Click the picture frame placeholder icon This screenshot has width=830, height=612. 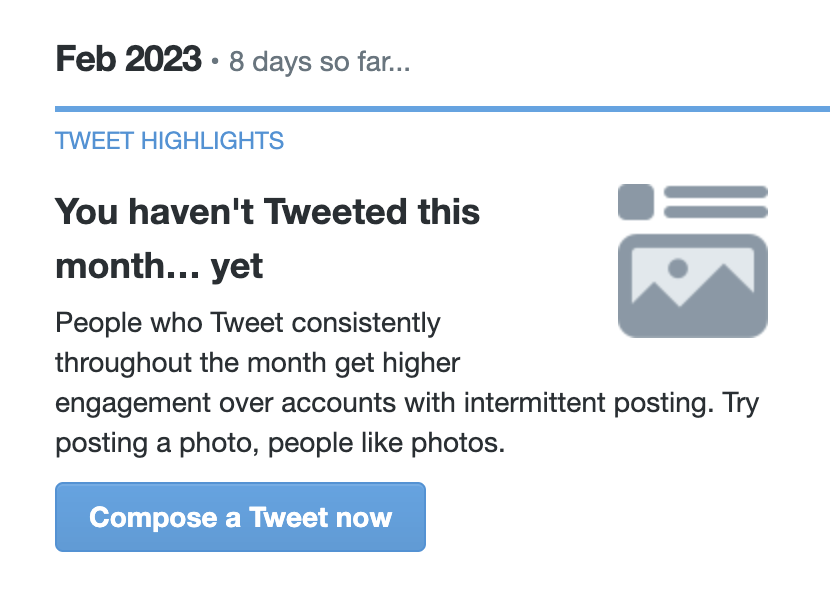(x=693, y=286)
